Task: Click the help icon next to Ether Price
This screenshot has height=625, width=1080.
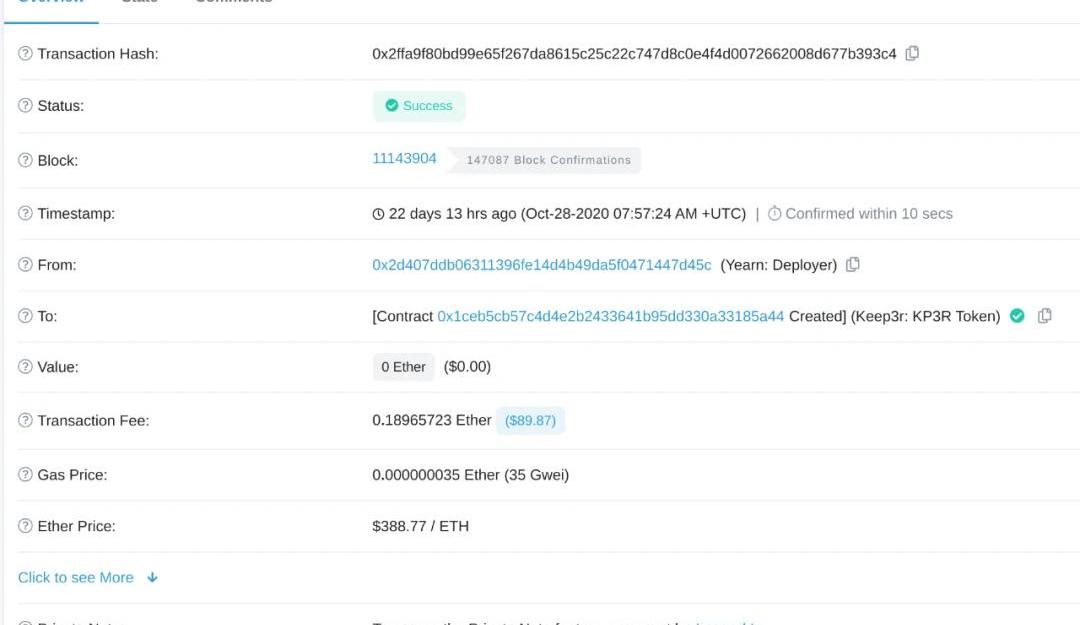Action: [x=25, y=526]
